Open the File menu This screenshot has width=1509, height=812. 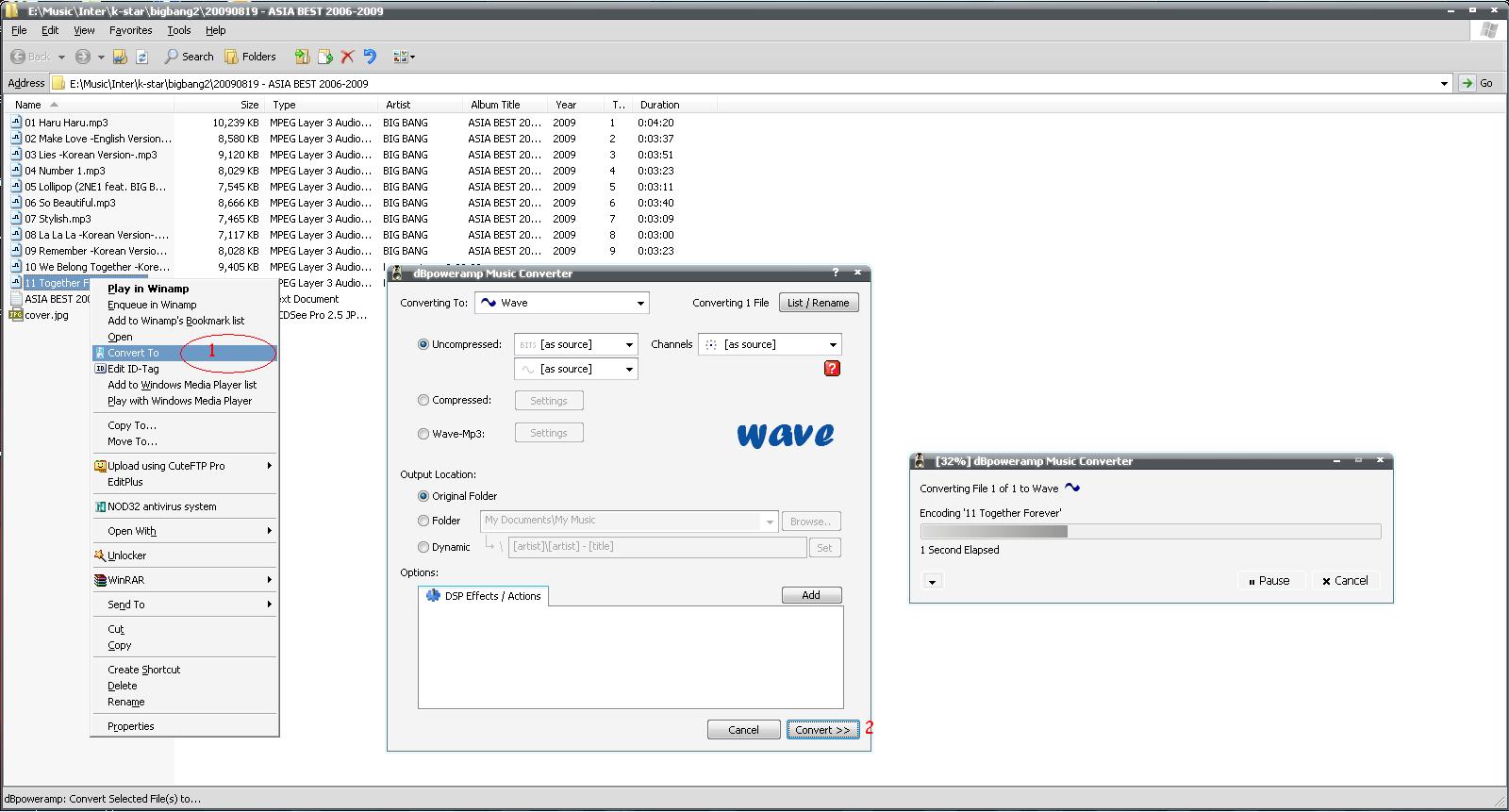point(19,30)
